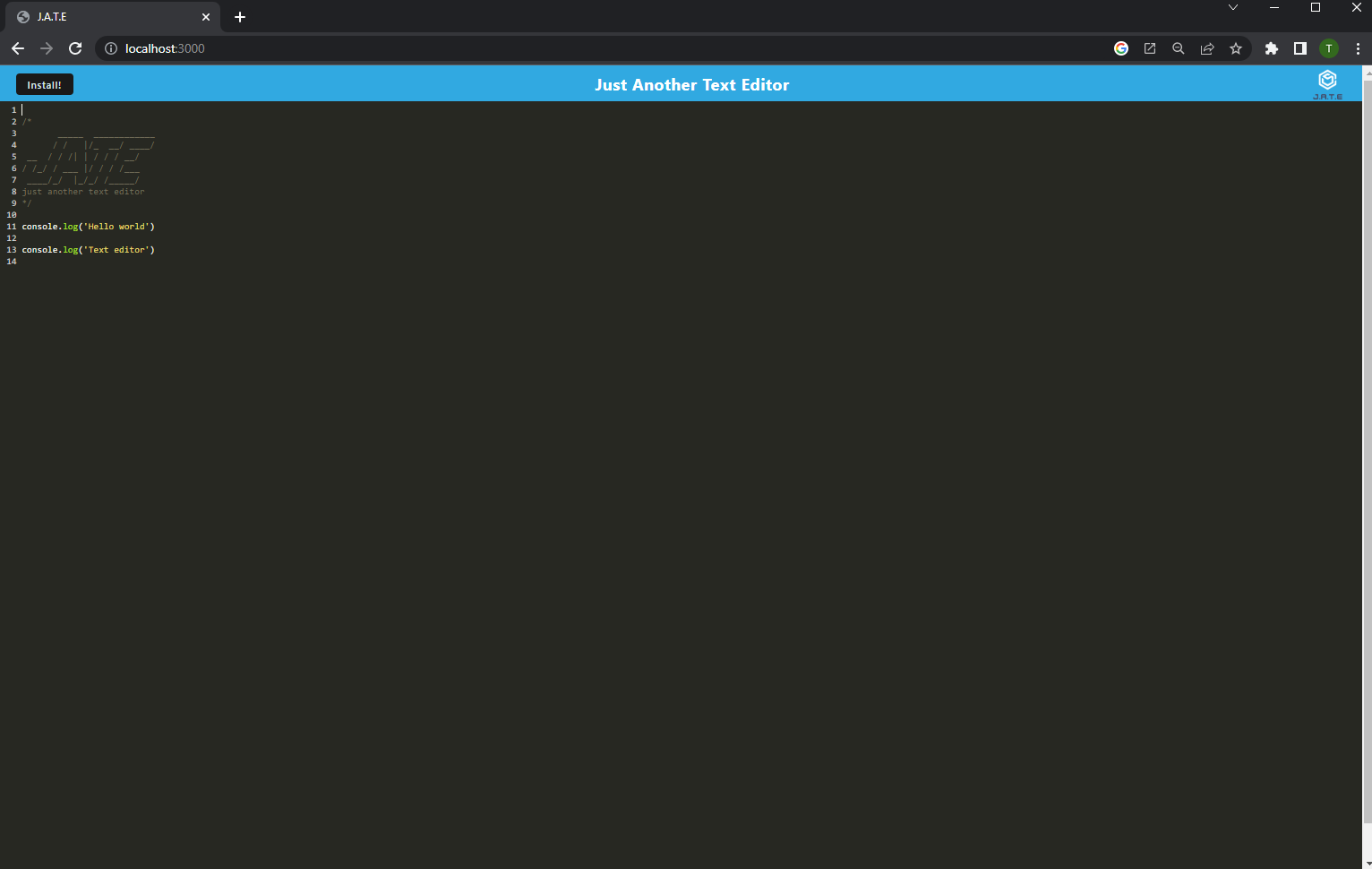Open the Extensions puzzle piece icon
1372x869 pixels.
pos(1272,48)
